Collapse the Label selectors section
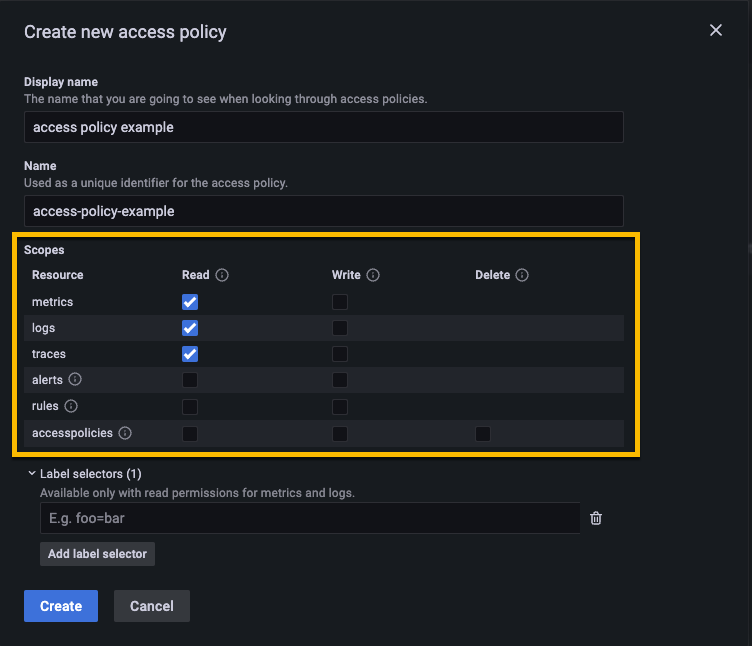Screen dimensions: 752x646 tap(32, 473)
